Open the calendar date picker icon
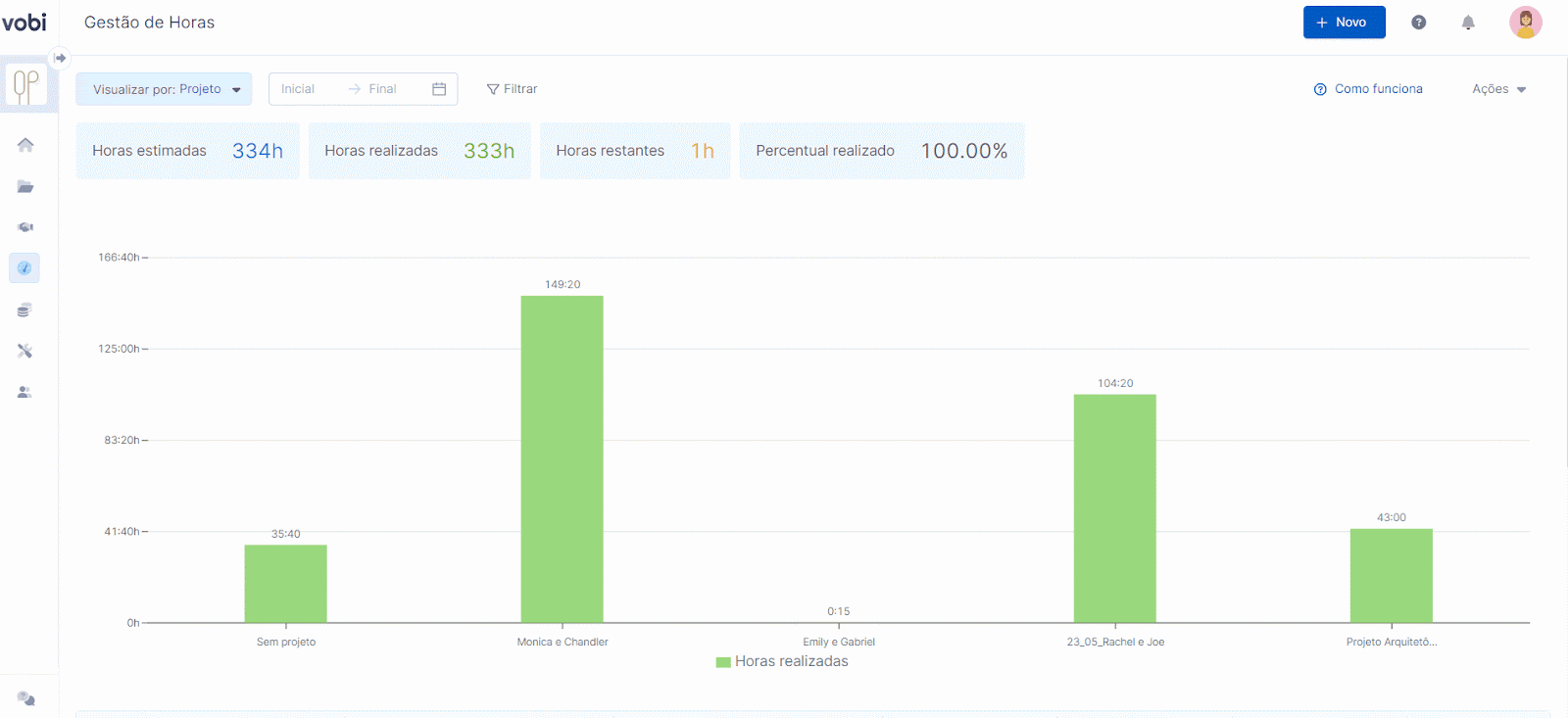 click(x=439, y=89)
